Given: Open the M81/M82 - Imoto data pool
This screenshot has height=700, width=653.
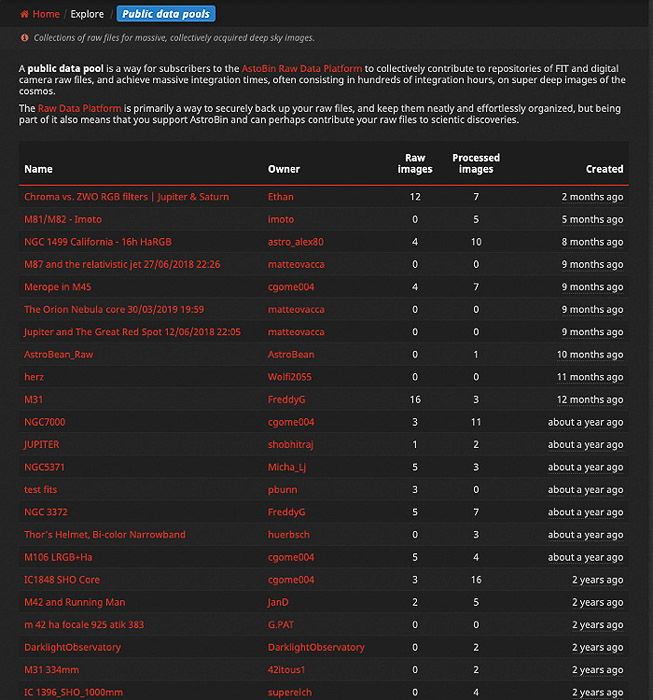Looking at the screenshot, I should click(x=63, y=219).
